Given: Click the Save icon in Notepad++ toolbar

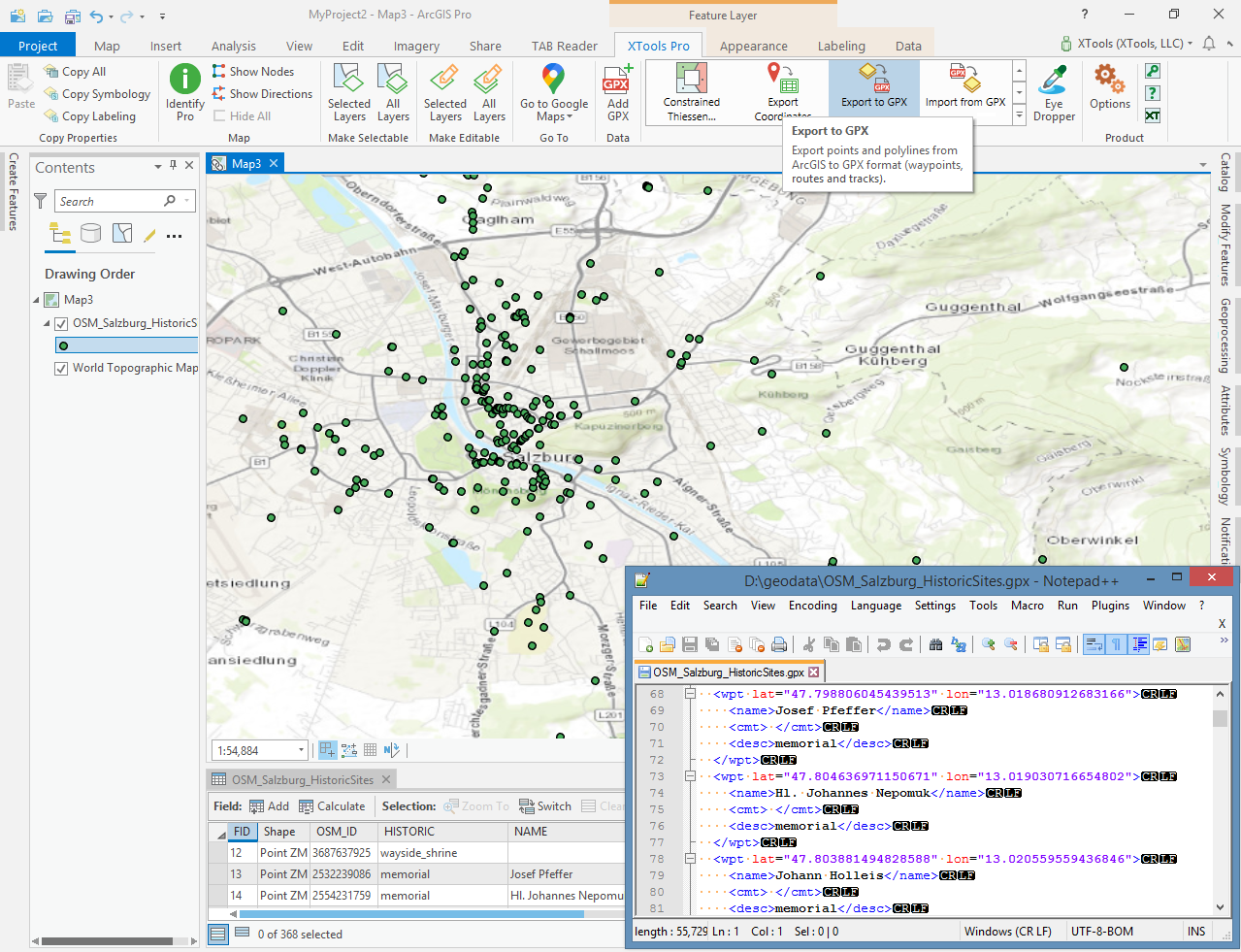Looking at the screenshot, I should [x=690, y=644].
